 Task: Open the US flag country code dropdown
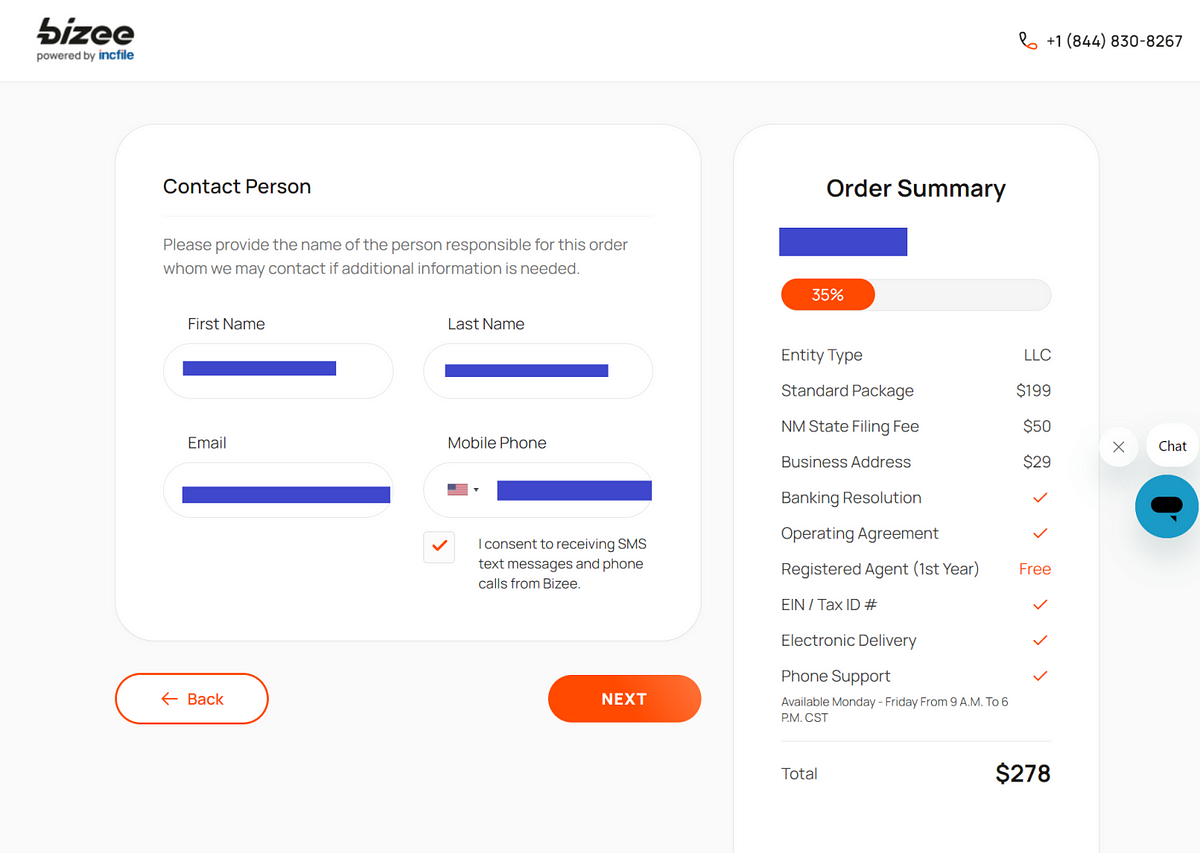(463, 490)
